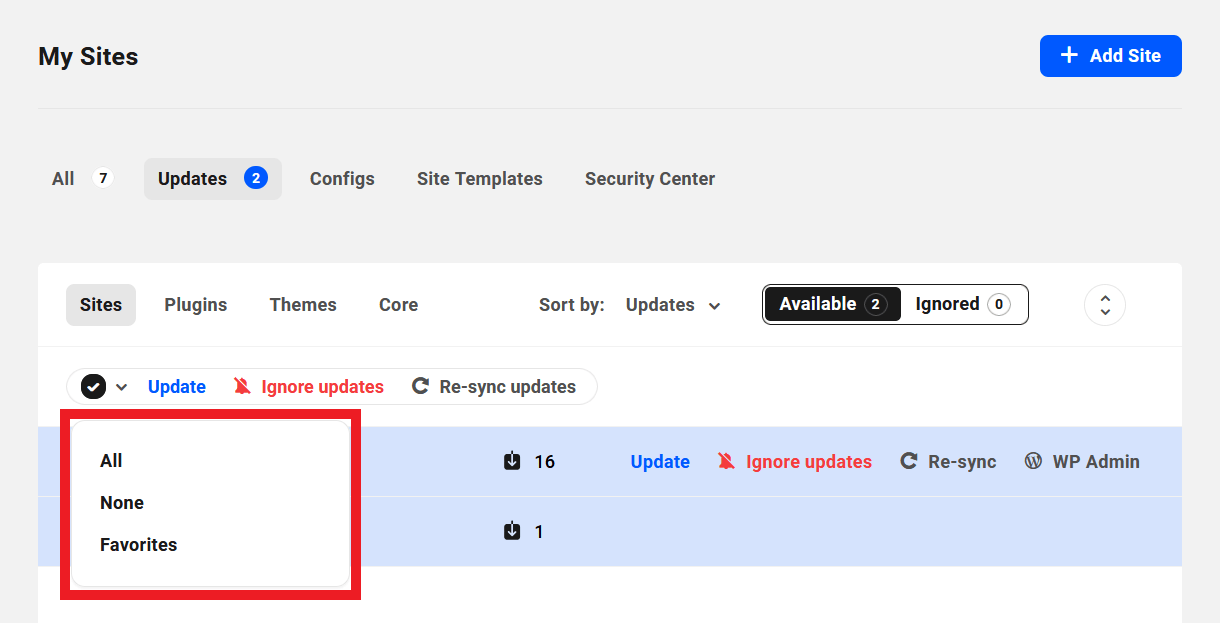Click Ignore updates in the first site row
Viewport: 1220px width, 623px height.
[x=795, y=462]
